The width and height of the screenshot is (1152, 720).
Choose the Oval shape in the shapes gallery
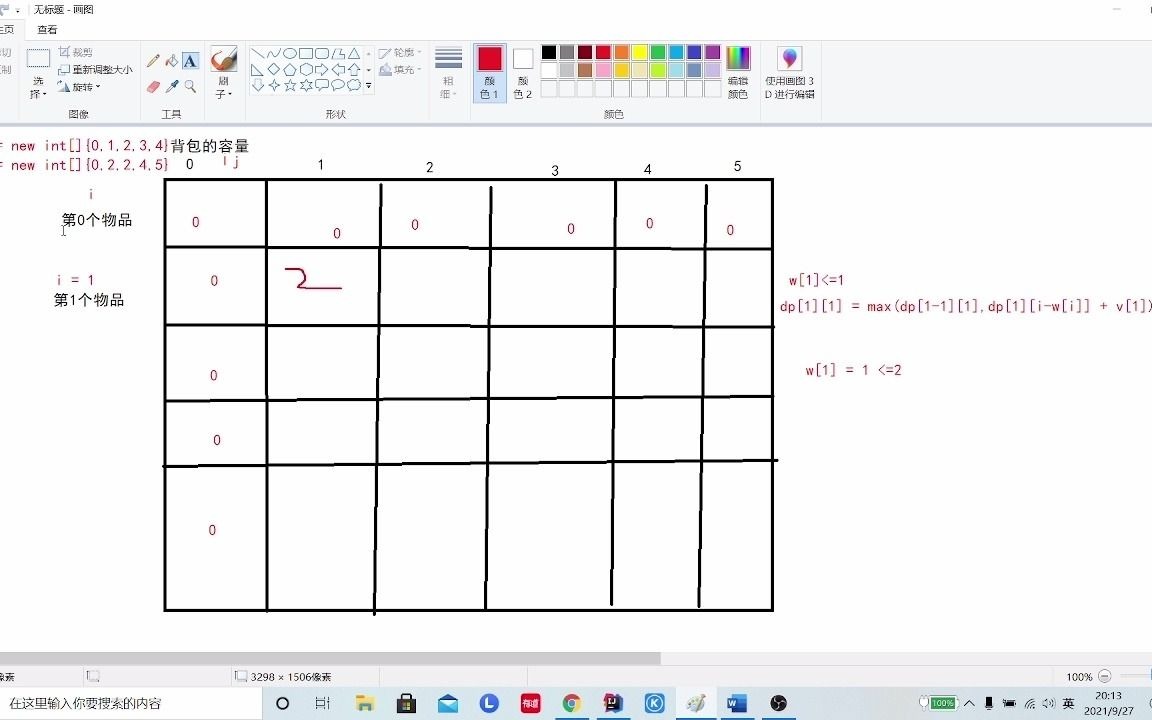(x=289, y=53)
